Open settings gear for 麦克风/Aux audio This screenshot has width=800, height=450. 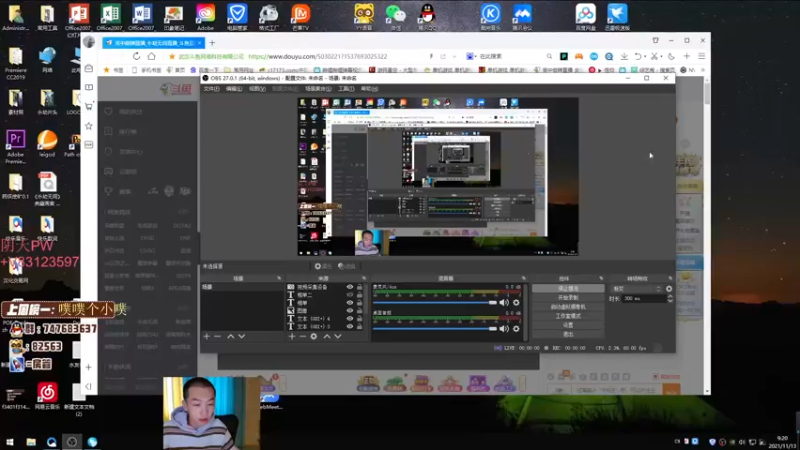click(x=516, y=303)
